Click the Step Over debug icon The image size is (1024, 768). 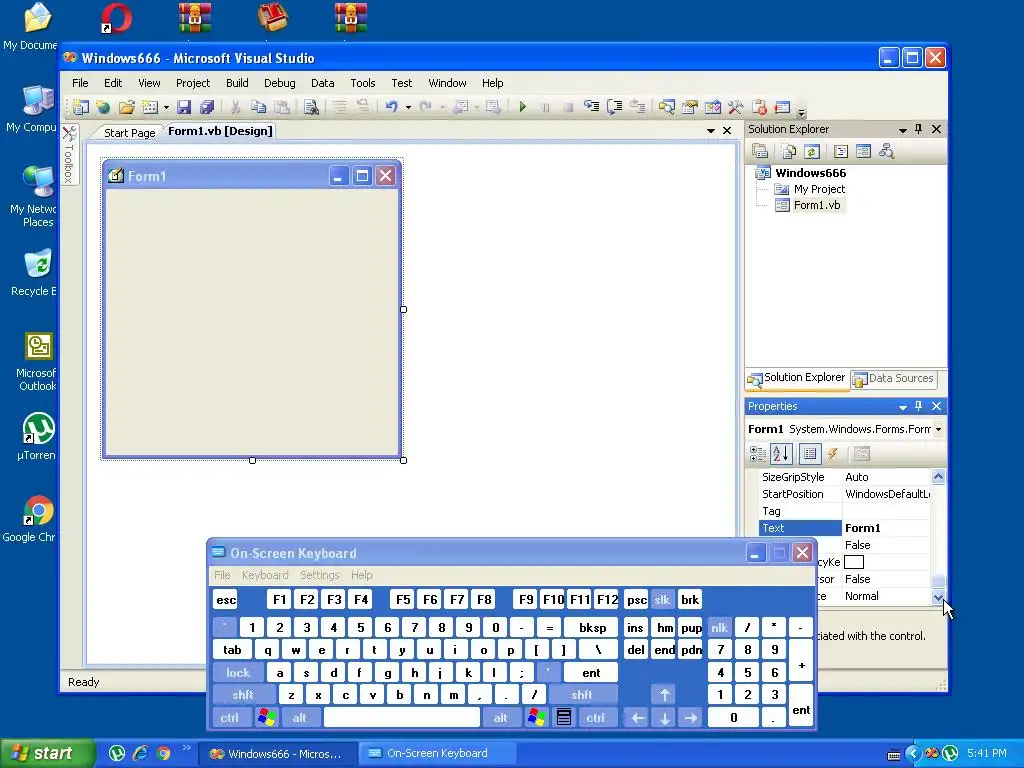[615, 107]
